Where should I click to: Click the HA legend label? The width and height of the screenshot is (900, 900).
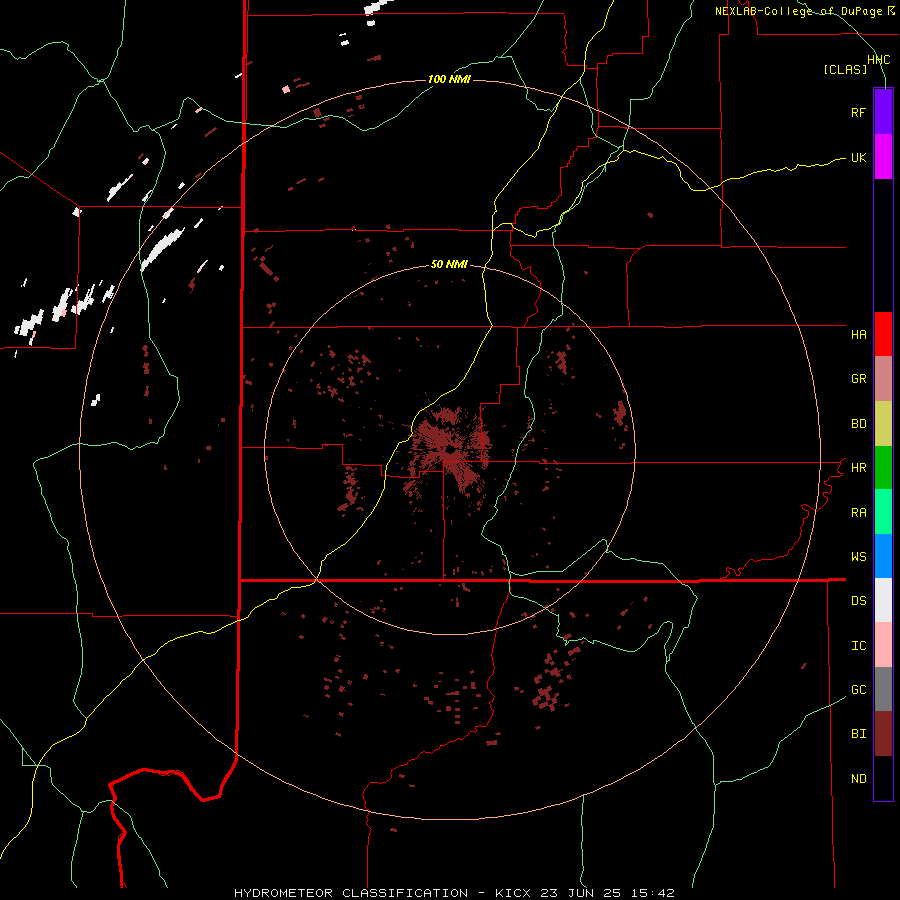(858, 334)
